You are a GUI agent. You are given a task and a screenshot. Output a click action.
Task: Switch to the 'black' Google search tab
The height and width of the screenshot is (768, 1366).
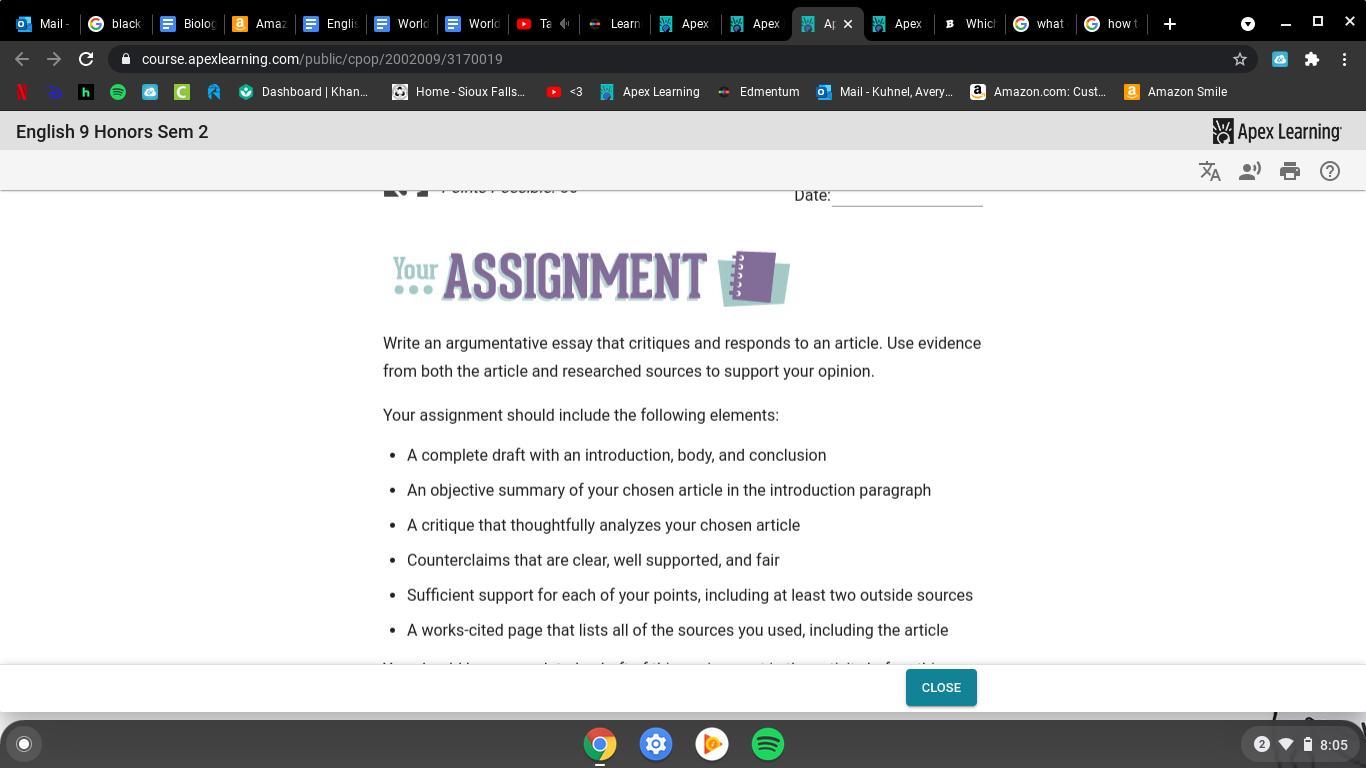[116, 24]
